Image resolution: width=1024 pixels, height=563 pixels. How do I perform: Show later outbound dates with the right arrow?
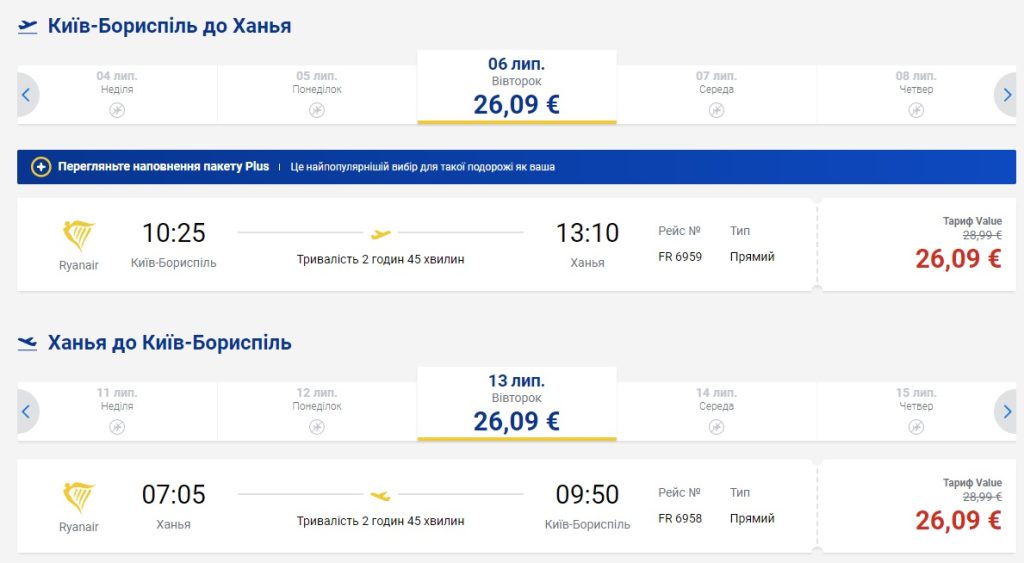pos(1007,95)
